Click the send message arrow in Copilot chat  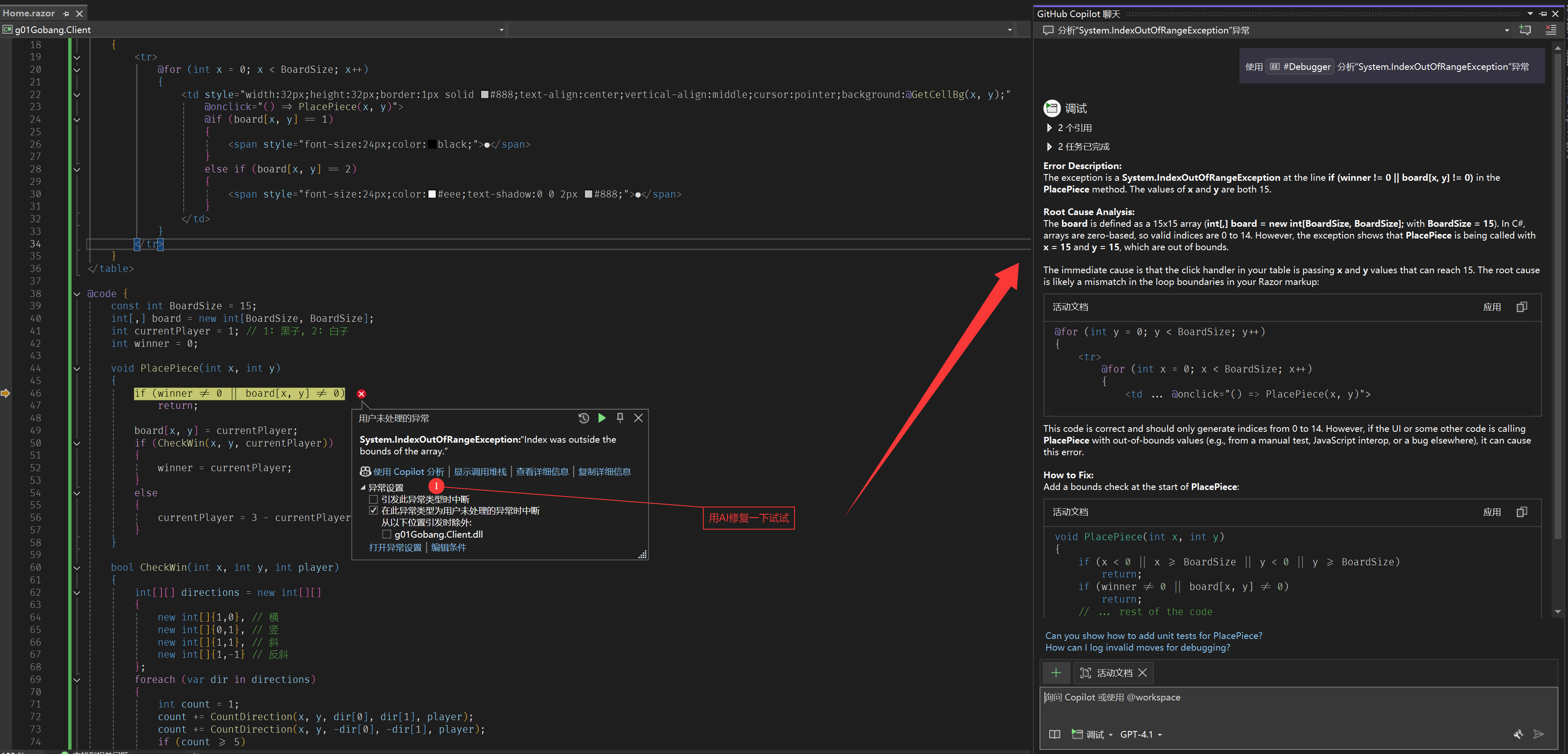click(x=1538, y=734)
